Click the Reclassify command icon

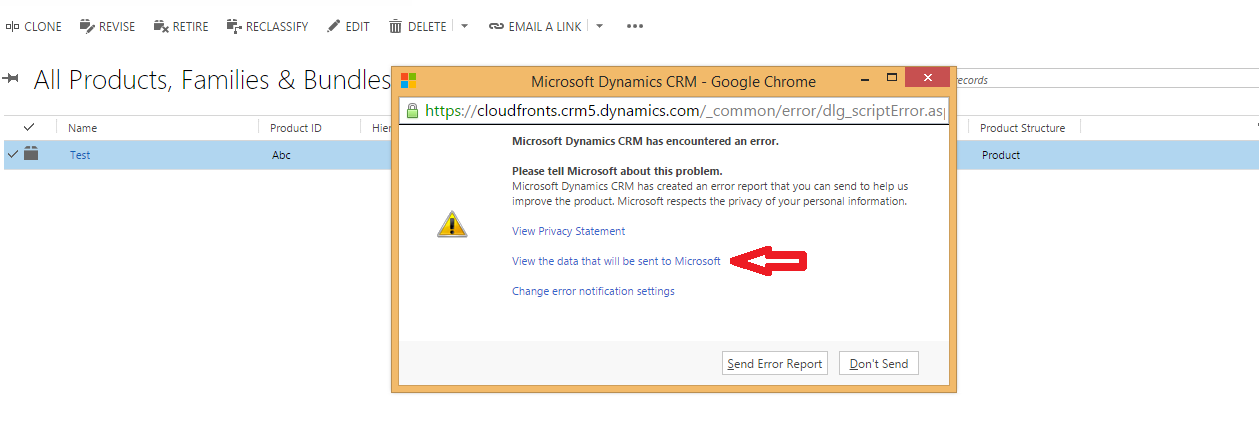point(234,27)
